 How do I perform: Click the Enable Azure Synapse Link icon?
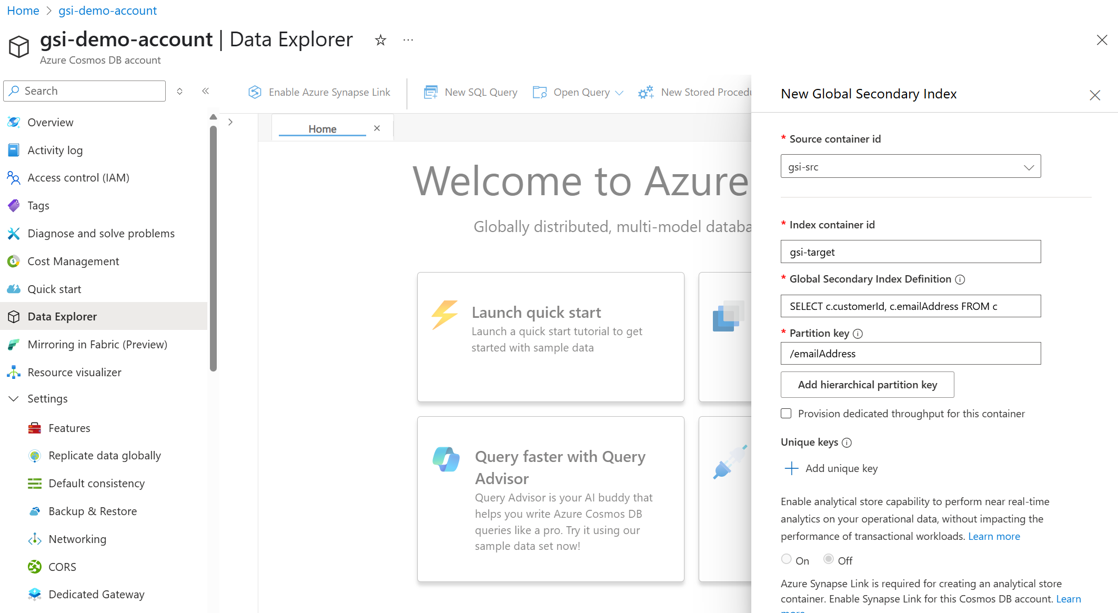pos(255,92)
